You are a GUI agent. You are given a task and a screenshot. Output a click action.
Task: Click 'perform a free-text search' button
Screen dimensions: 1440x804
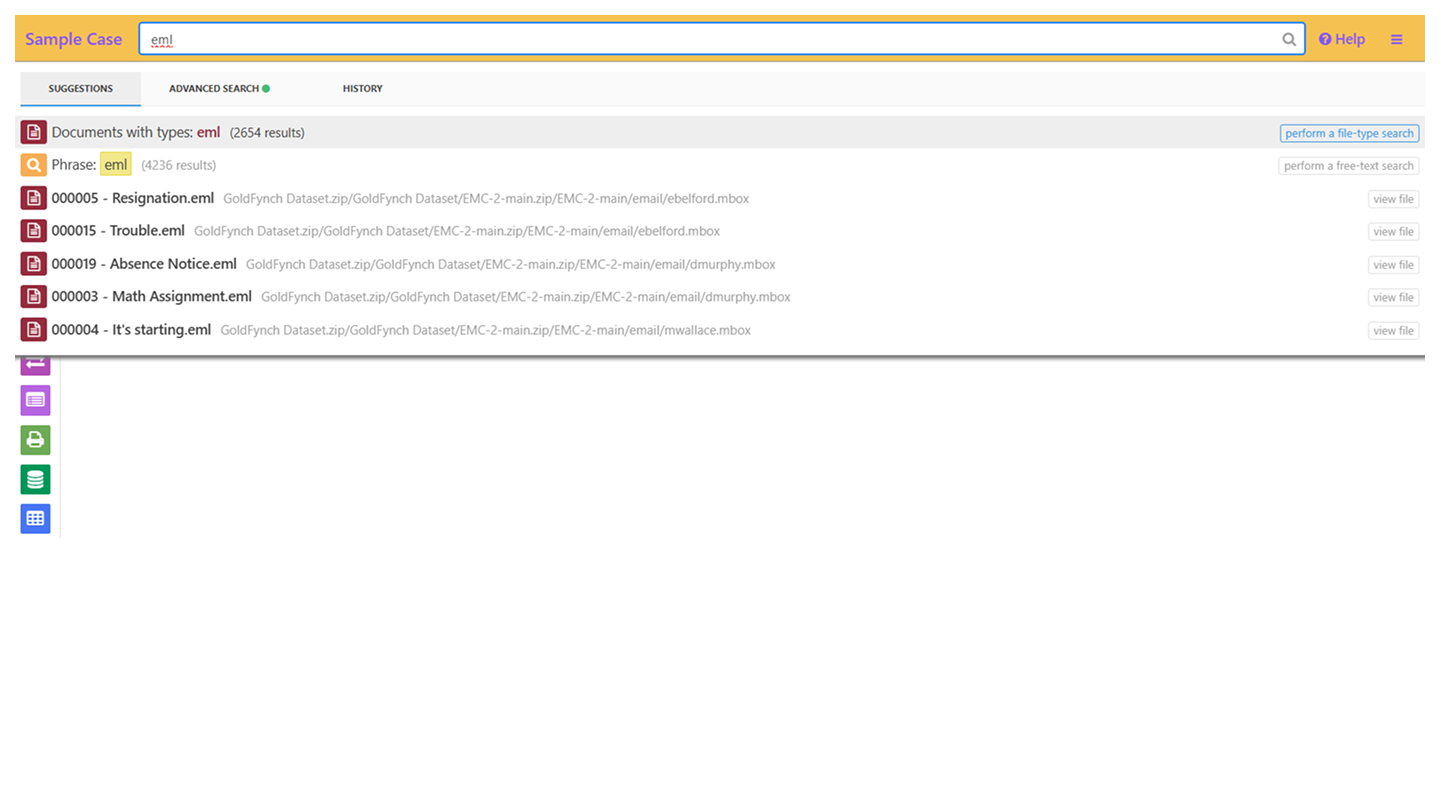[1348, 166]
